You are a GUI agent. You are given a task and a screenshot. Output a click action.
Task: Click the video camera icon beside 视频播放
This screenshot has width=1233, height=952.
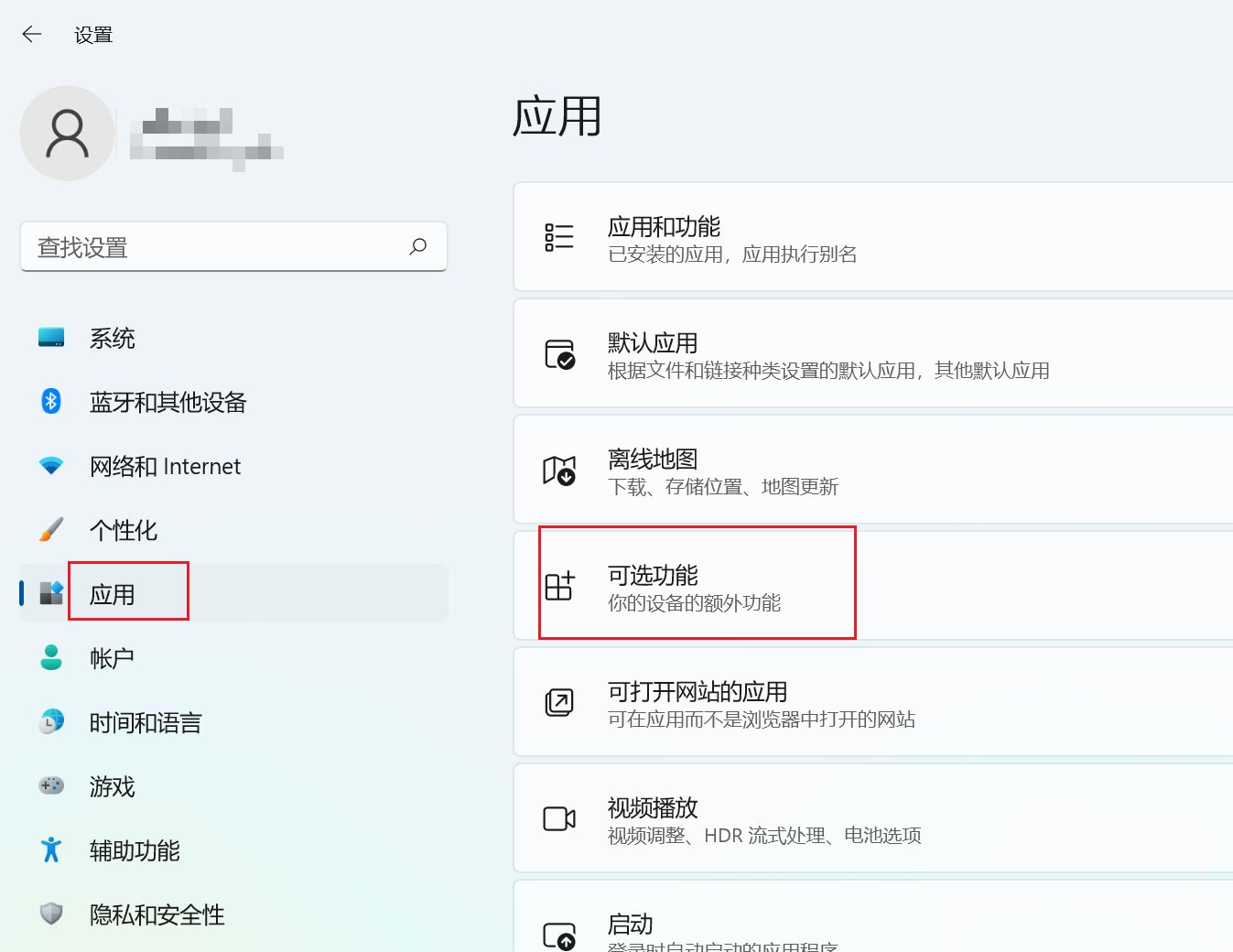[560, 819]
